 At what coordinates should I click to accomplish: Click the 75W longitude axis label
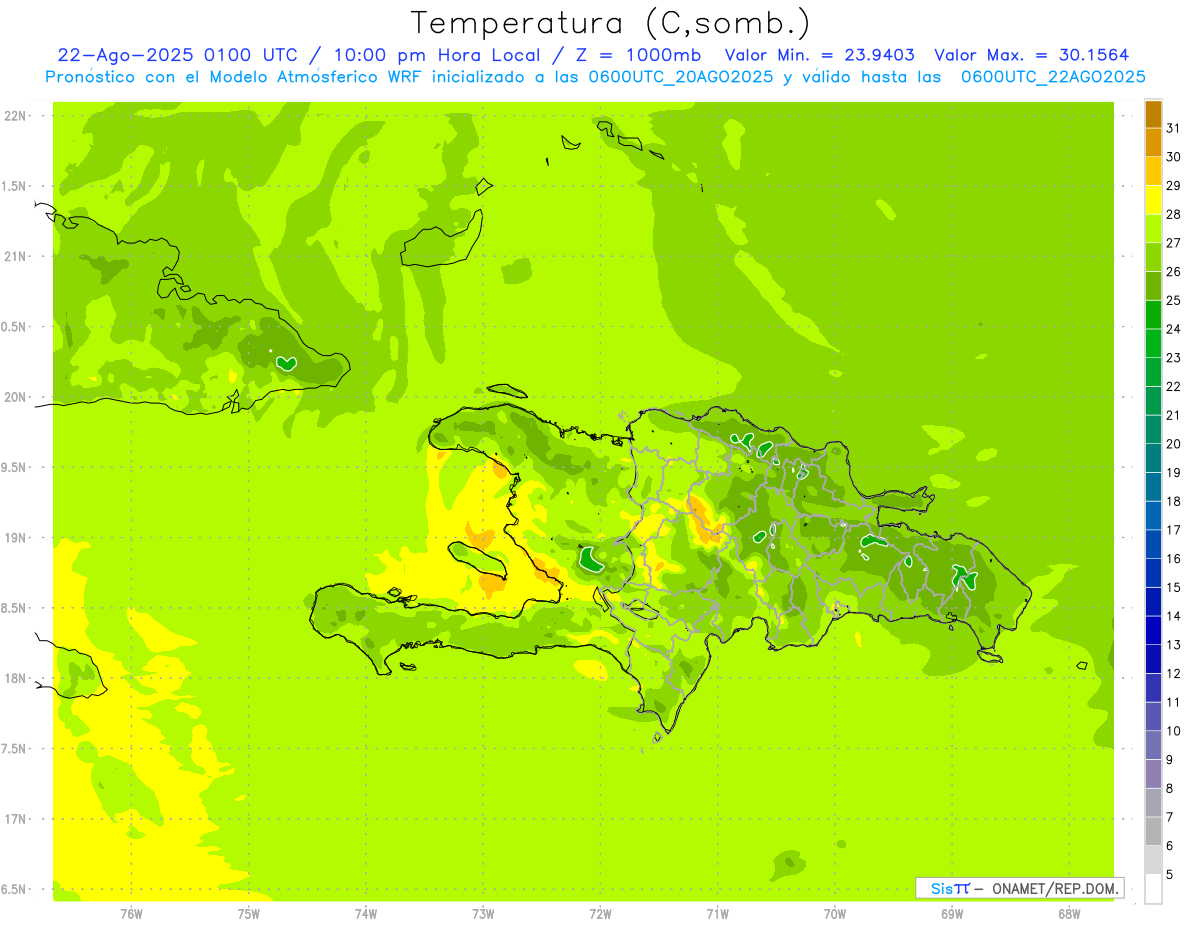pyautogui.click(x=249, y=914)
